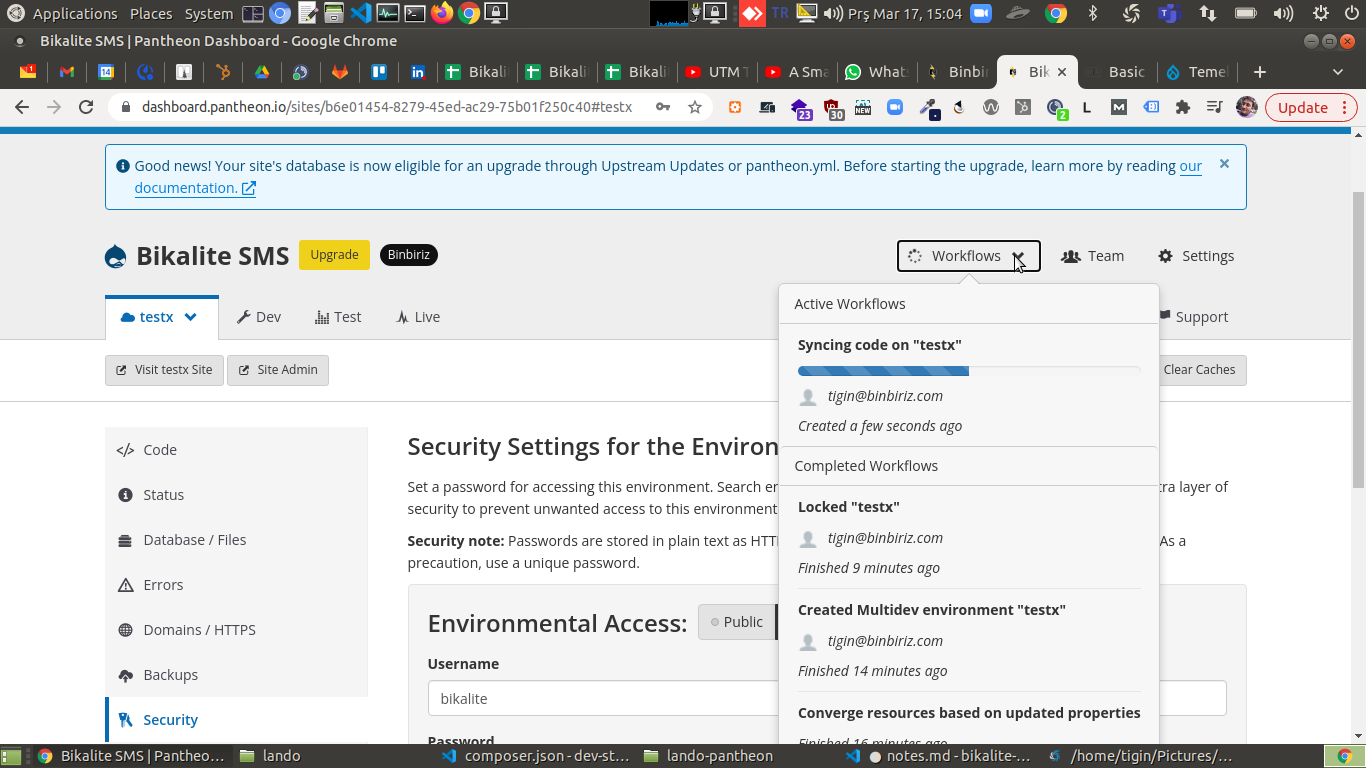Open the Applications menu in top panel
Viewport: 1366px width, 768px height.
[x=75, y=13]
